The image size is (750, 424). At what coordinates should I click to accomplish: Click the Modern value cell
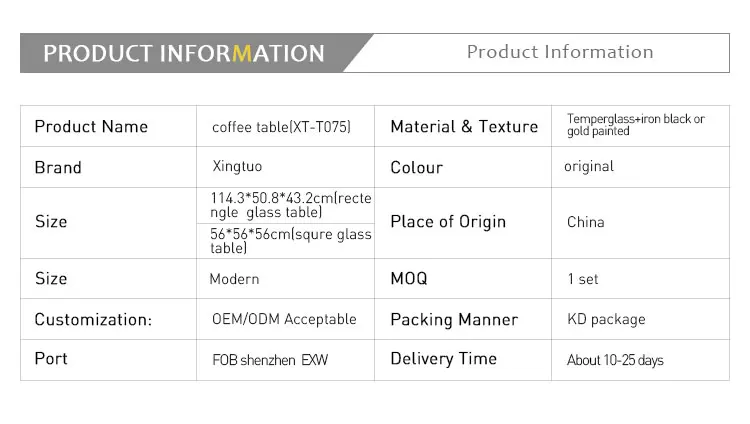point(234,279)
